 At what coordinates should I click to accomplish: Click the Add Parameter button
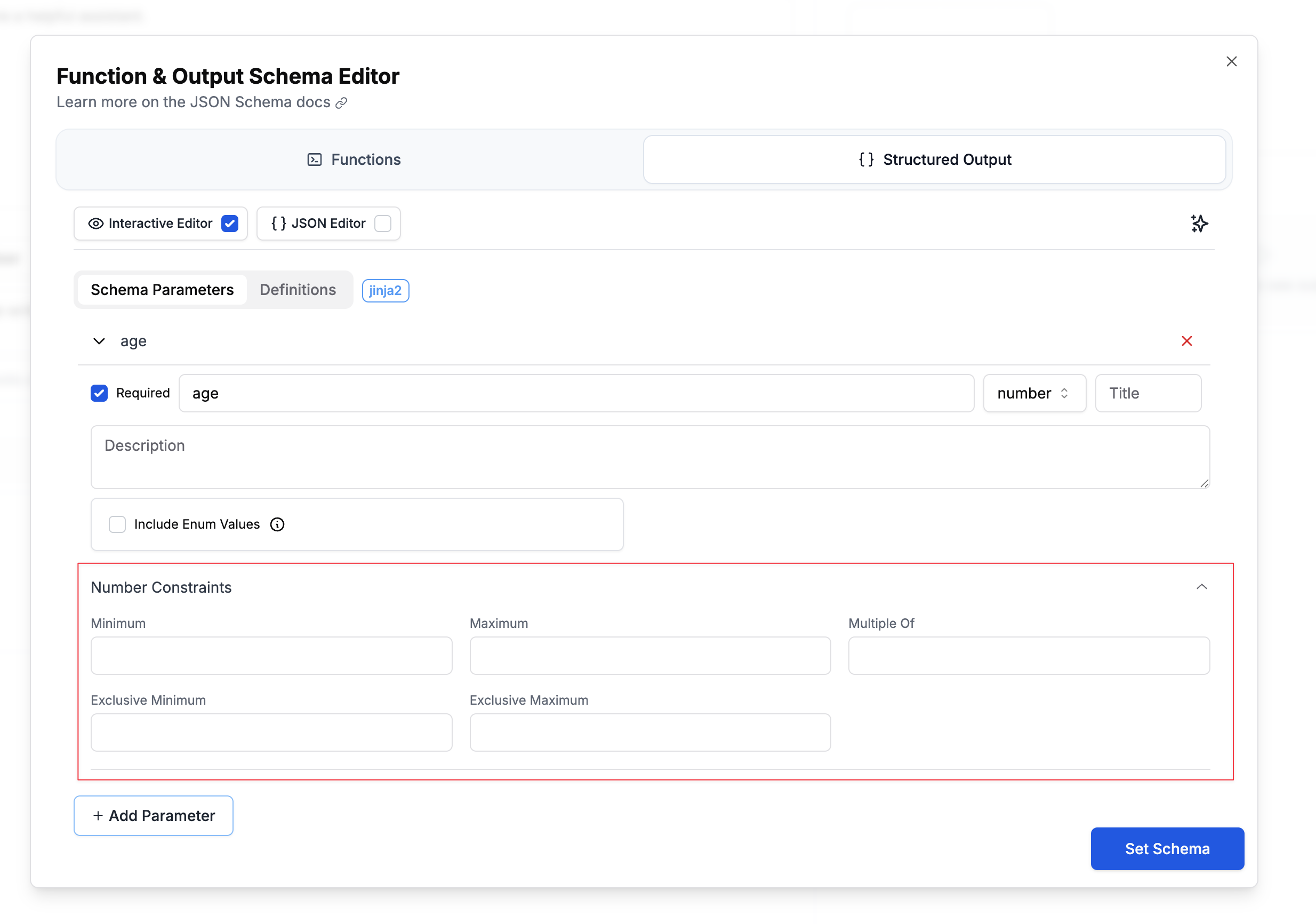tap(153, 815)
